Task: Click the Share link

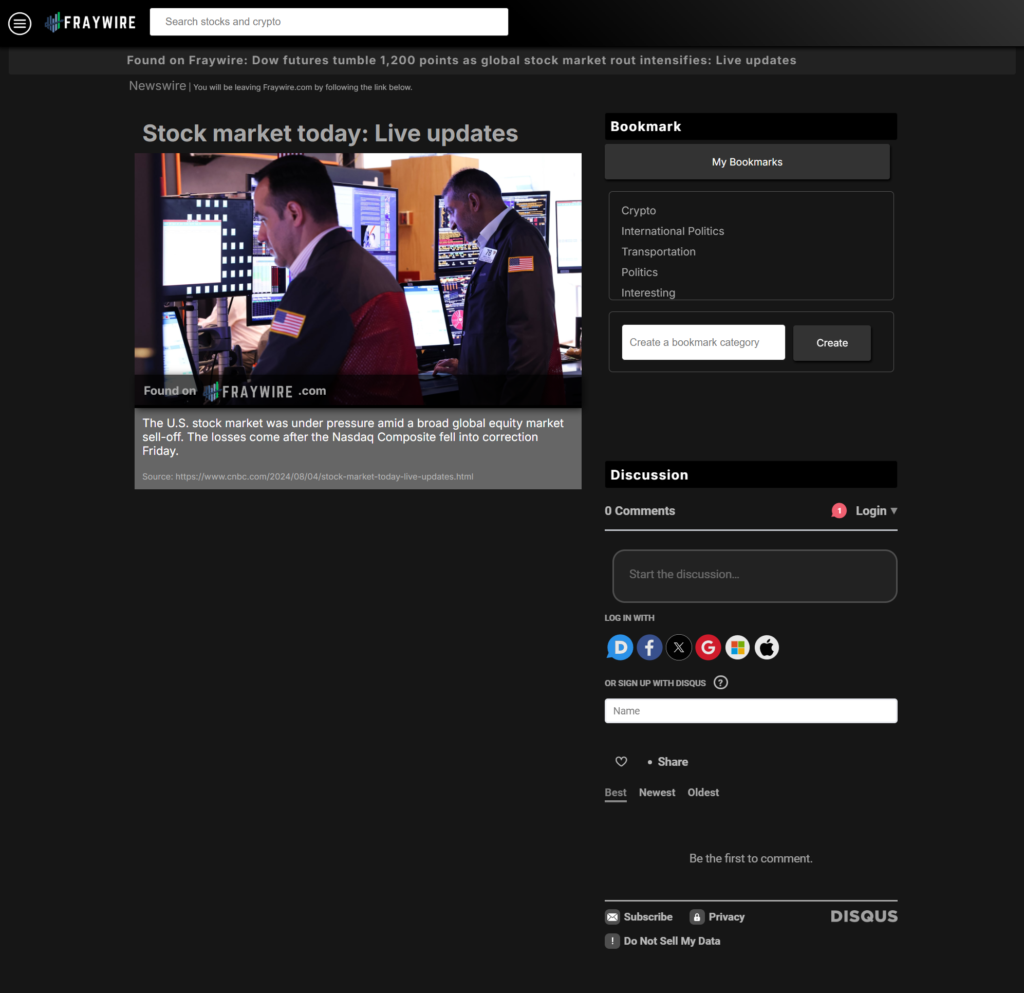Action: point(673,761)
